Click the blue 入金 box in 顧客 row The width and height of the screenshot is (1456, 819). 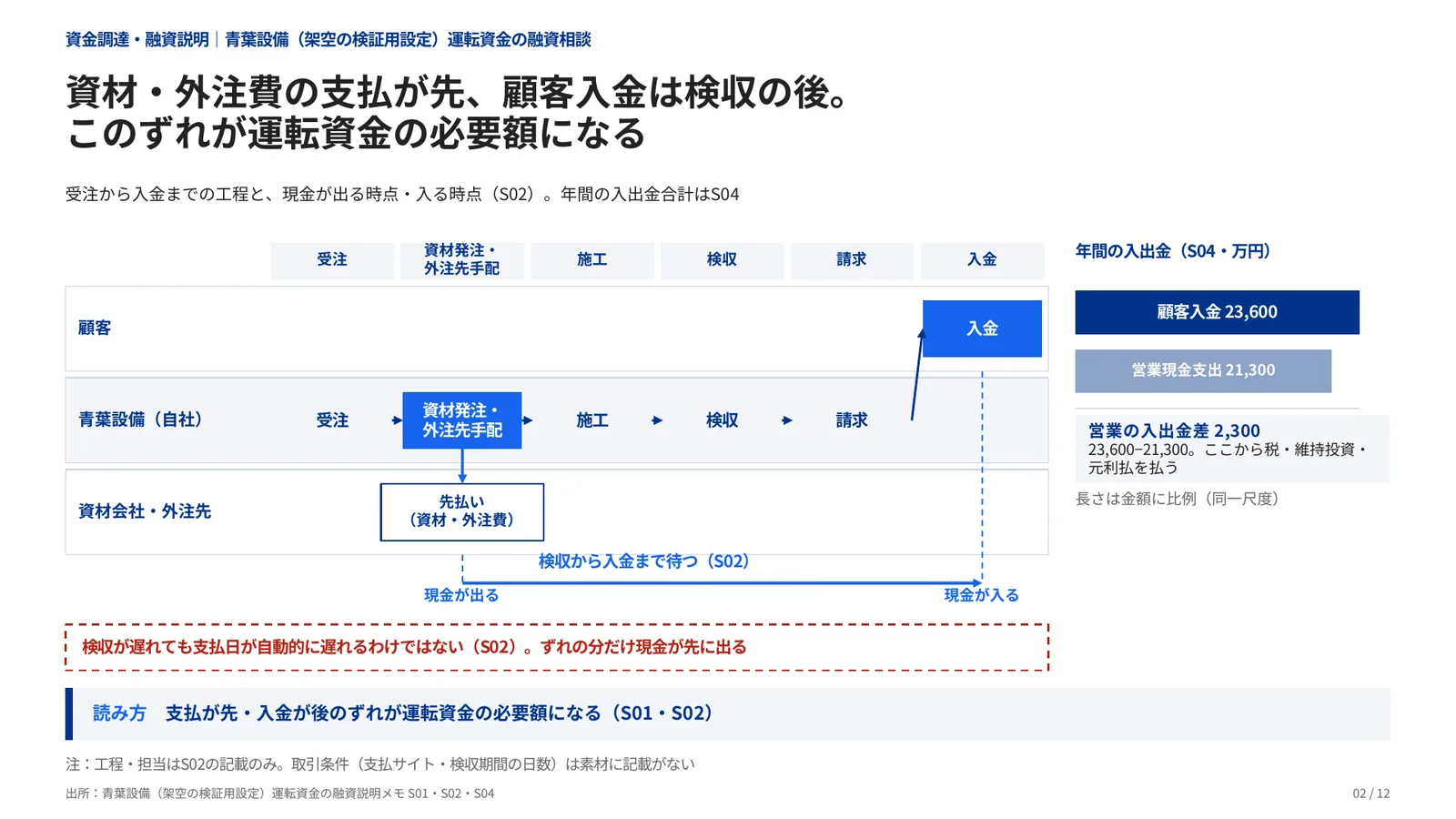(x=982, y=329)
